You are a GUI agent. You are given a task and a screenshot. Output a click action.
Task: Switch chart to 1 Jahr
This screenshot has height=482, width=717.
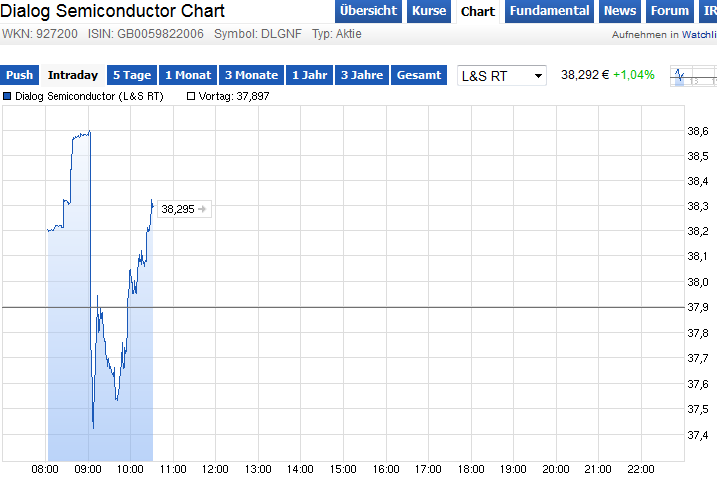coord(310,75)
